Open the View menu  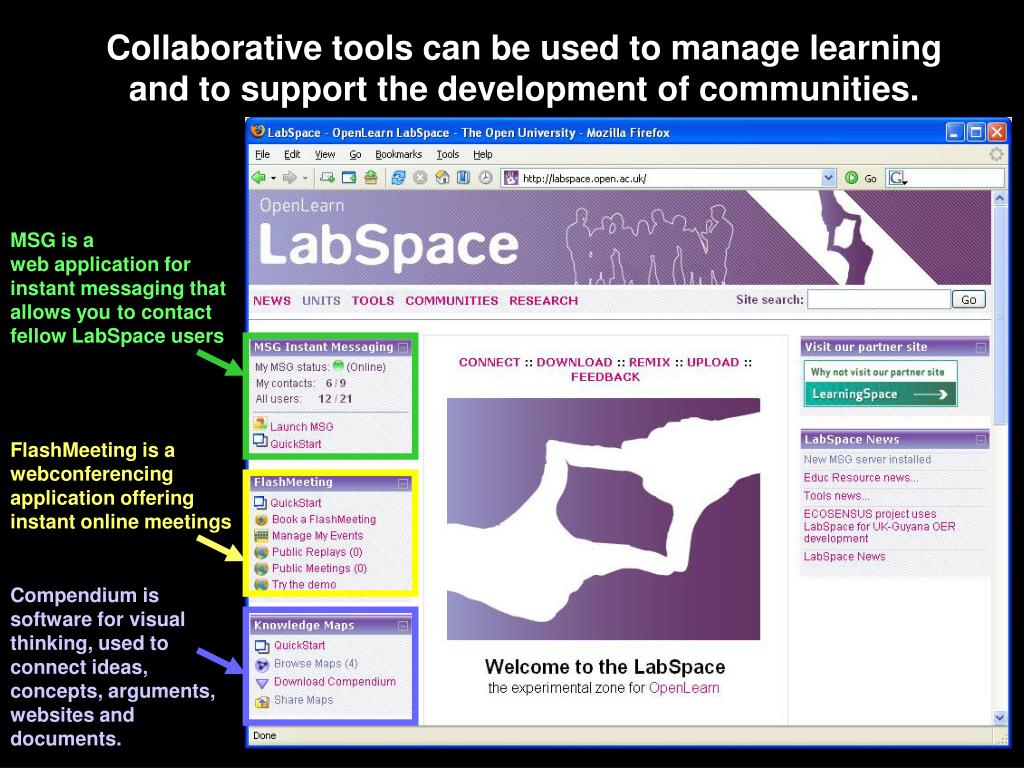tap(325, 155)
